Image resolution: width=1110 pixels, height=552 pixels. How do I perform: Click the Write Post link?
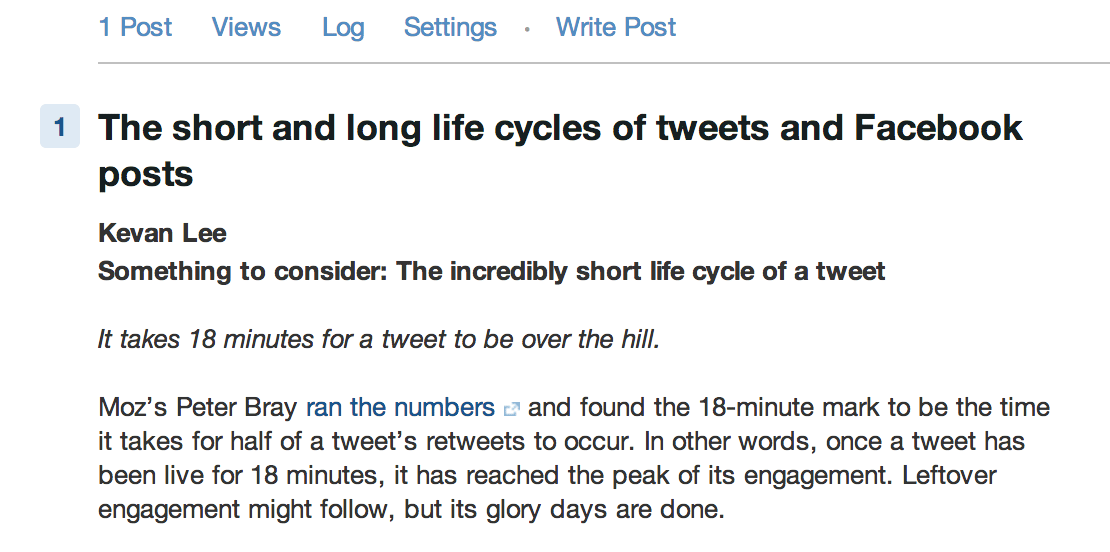pyautogui.click(x=616, y=27)
